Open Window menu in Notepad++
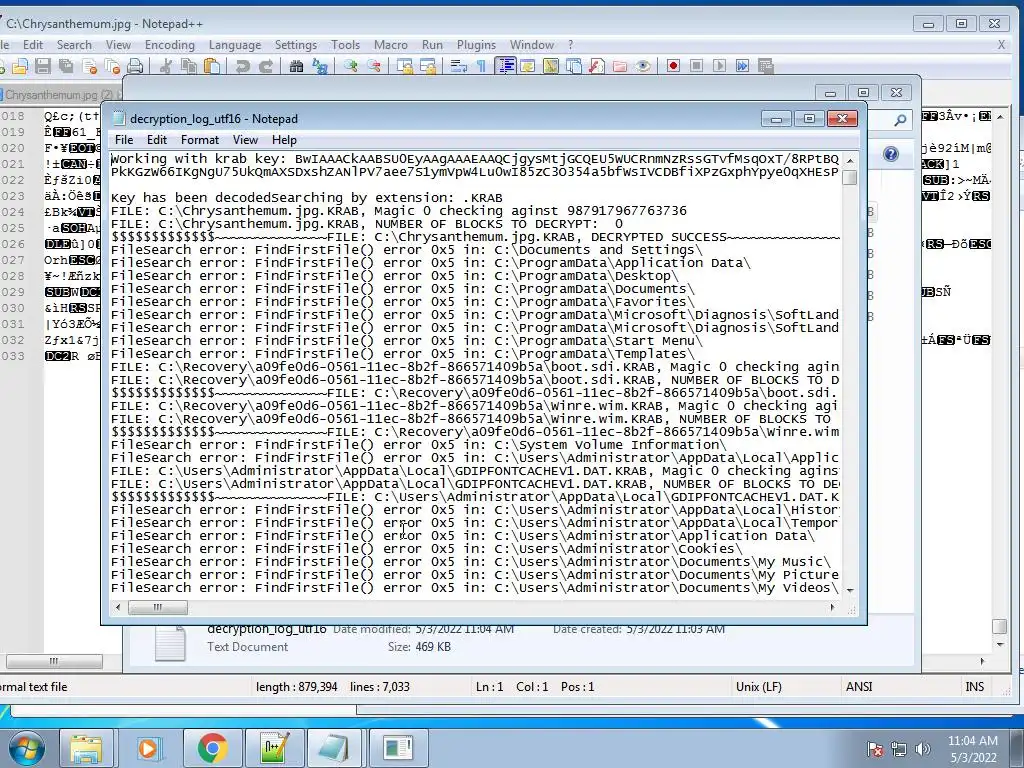This screenshot has height=768, width=1024. (x=532, y=45)
